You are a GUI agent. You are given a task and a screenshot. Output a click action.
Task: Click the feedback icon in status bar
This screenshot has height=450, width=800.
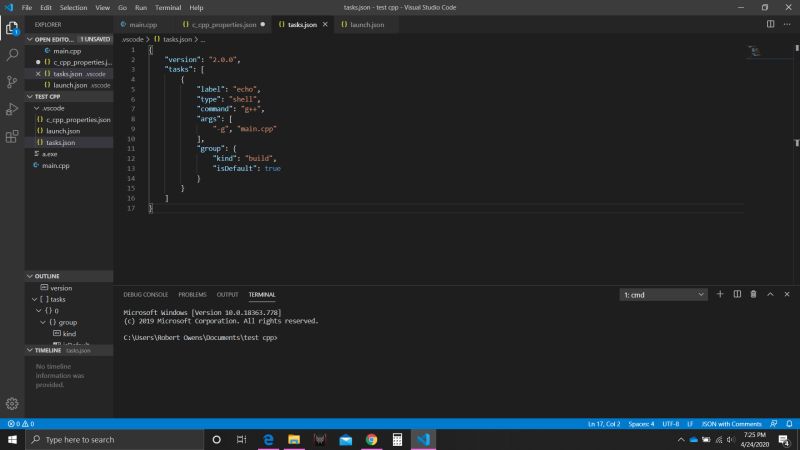(774, 424)
